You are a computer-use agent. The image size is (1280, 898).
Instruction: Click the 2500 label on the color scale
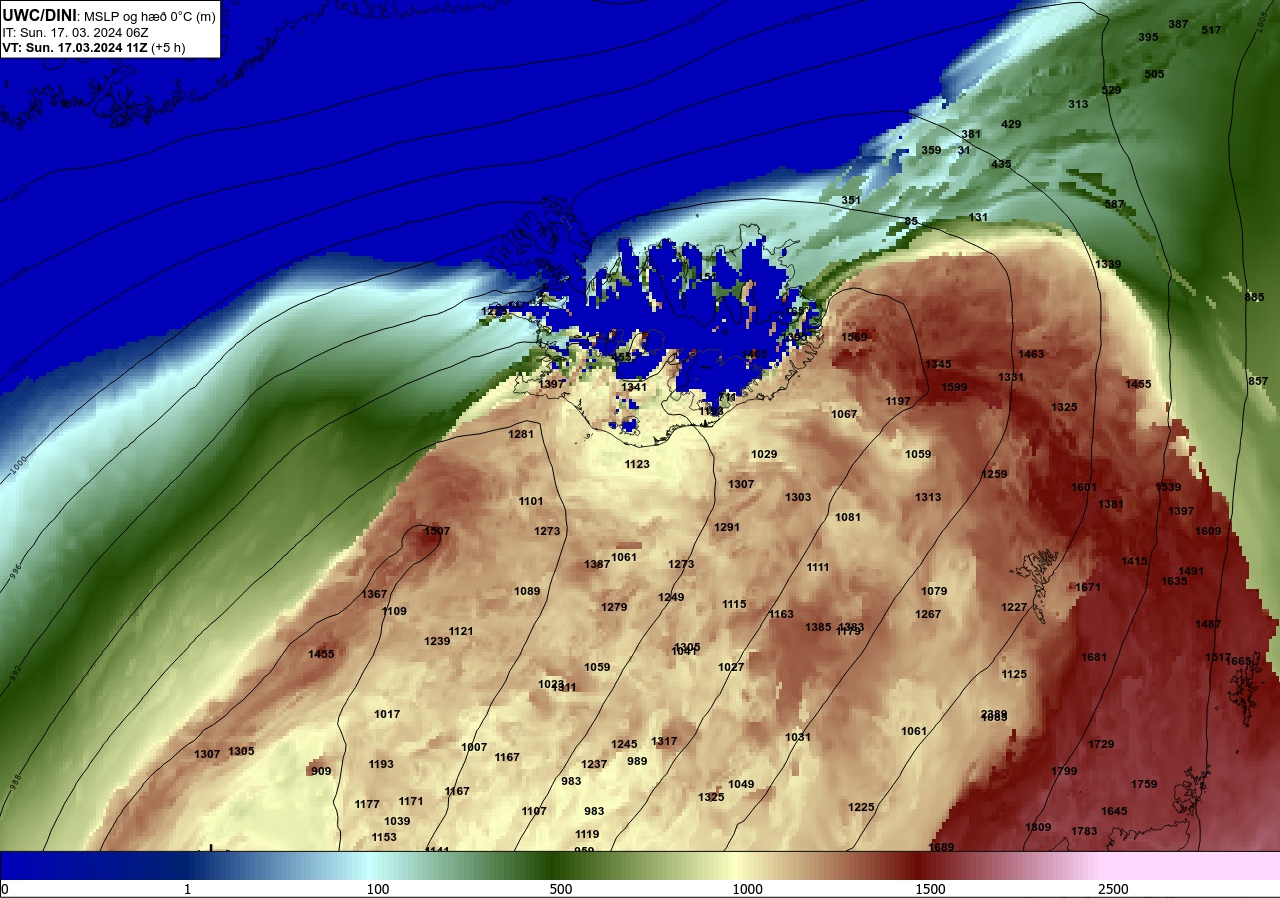click(x=1113, y=889)
